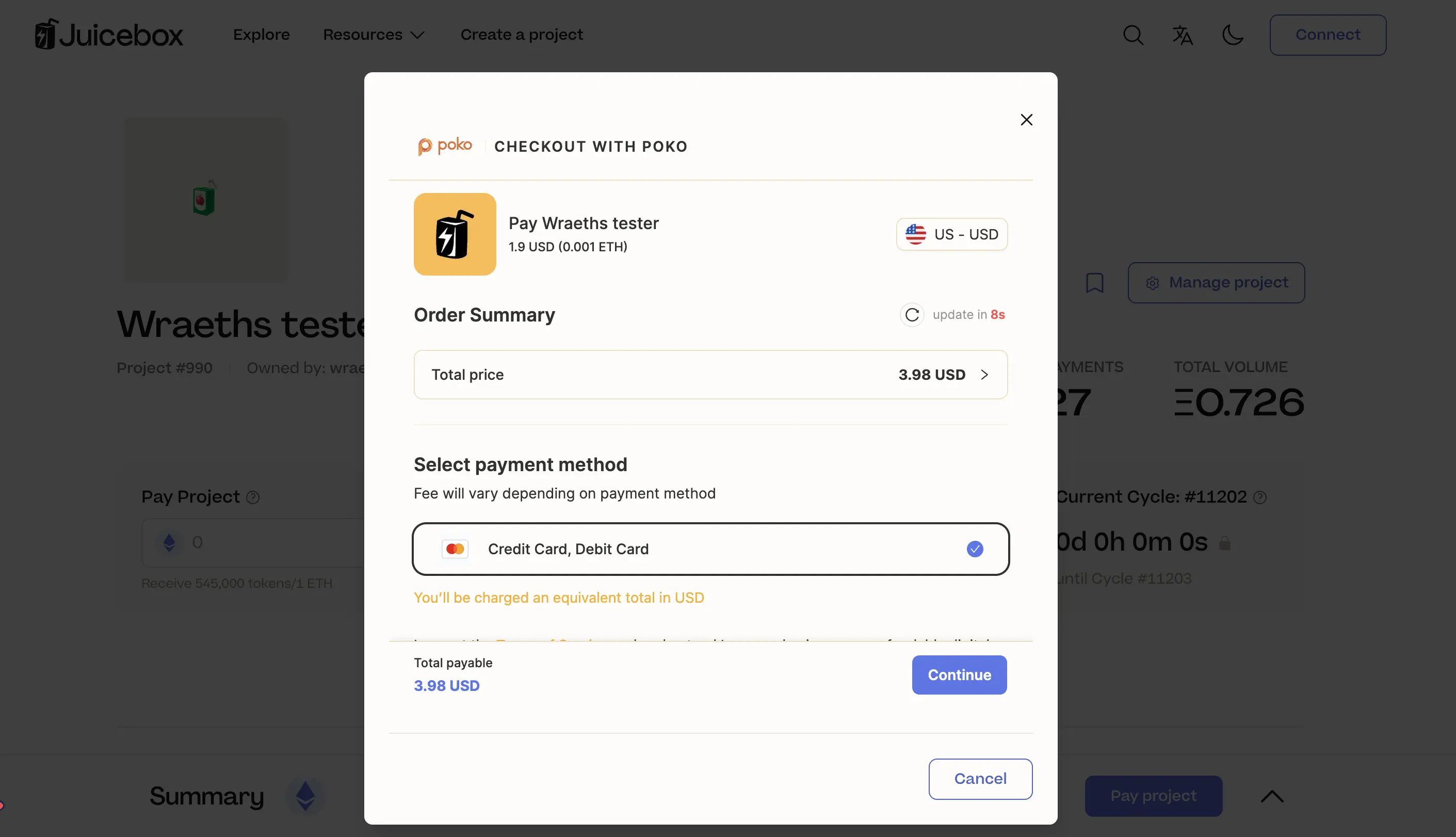Click the Poko logo in the checkout modal

(x=445, y=146)
